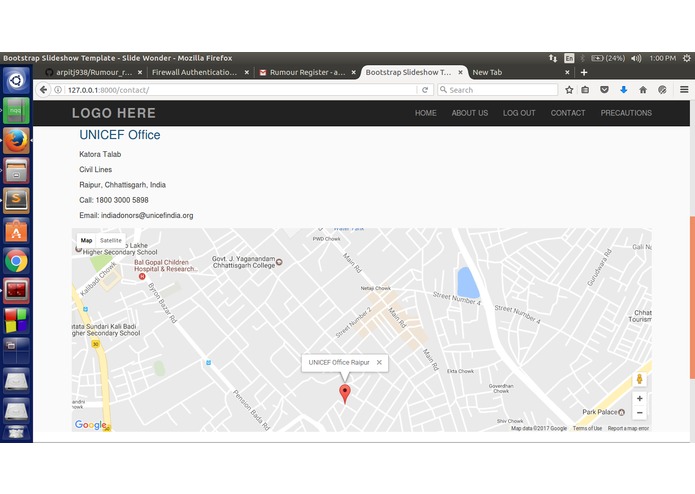Click the LOGO HERE brand link
The image size is (695, 494).
coord(114,113)
